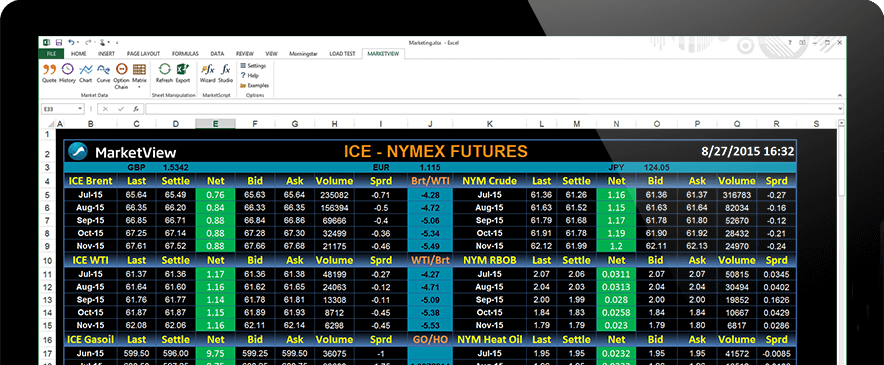Switch to the DATA tab

click(217, 54)
